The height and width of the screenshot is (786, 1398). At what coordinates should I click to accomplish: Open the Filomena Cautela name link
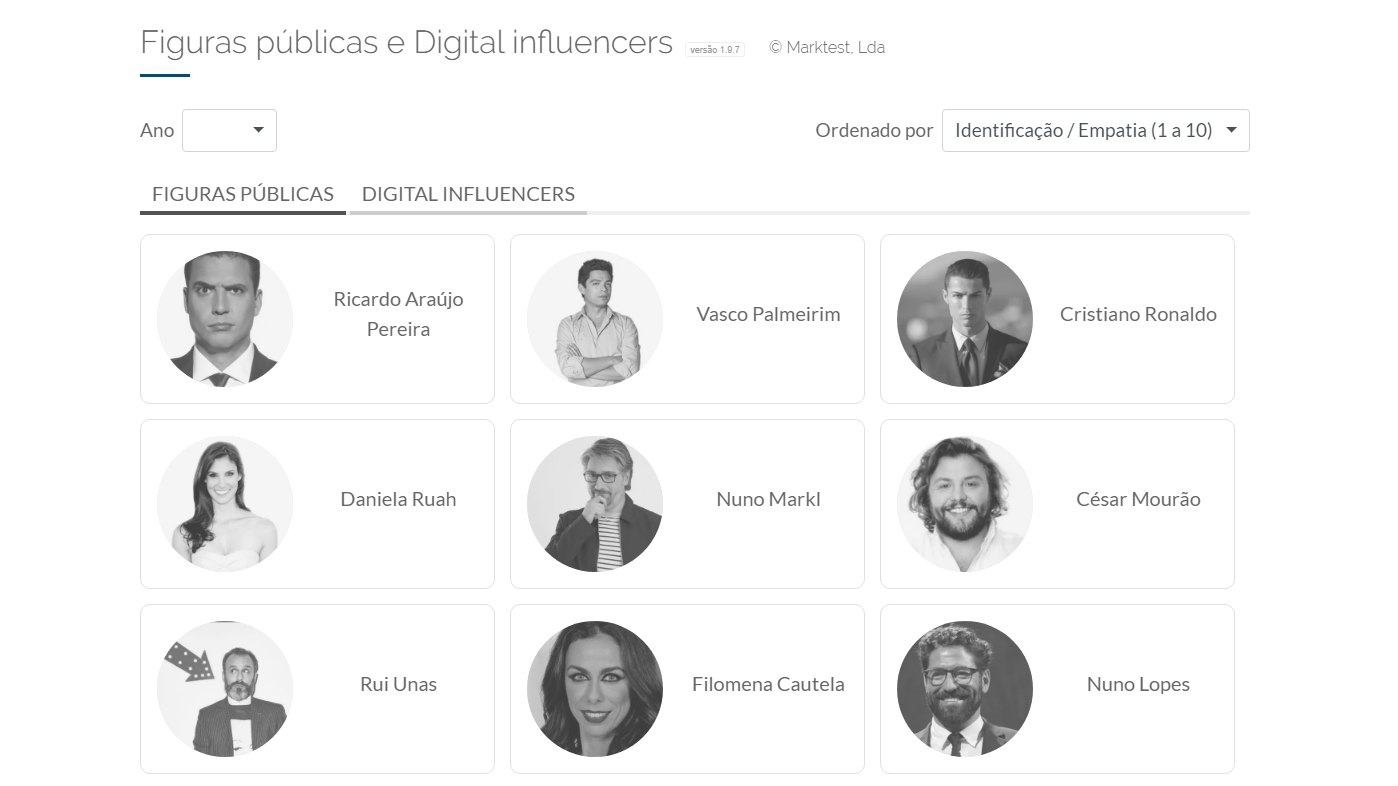tap(768, 684)
